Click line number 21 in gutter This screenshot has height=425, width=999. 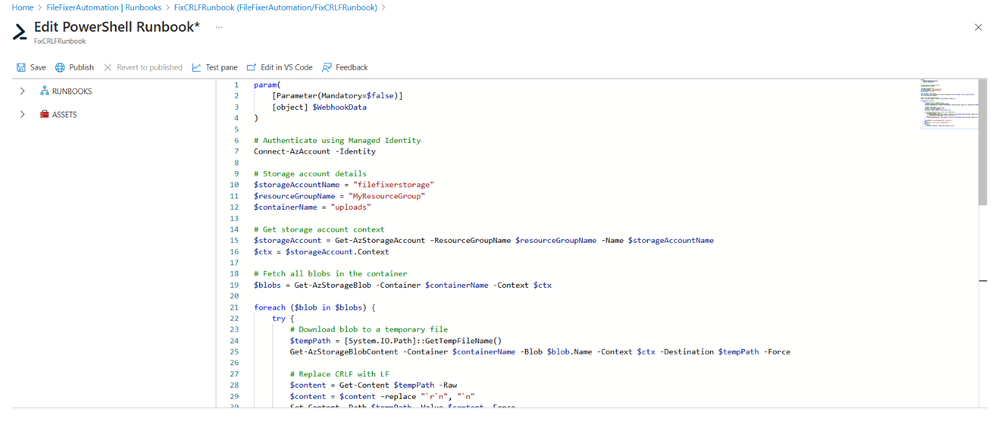(234, 307)
